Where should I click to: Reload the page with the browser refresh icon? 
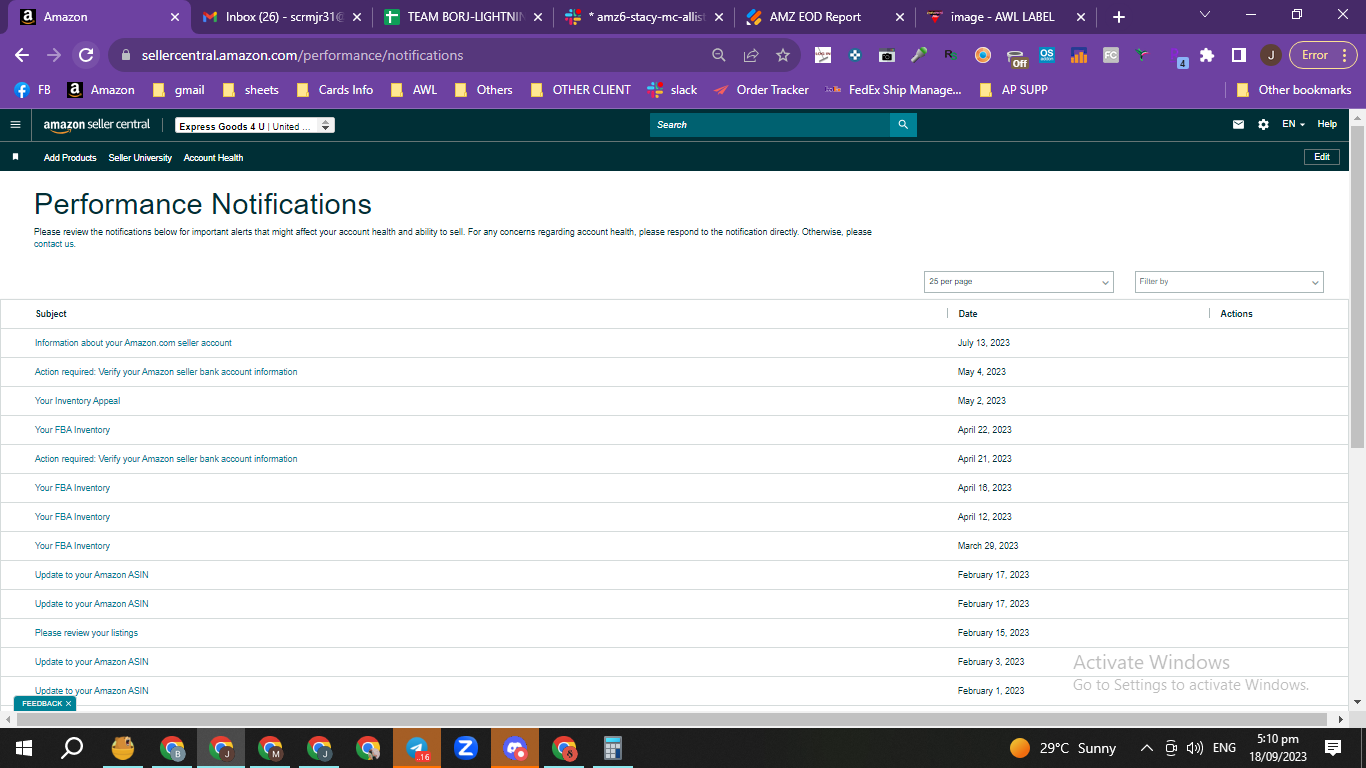click(x=86, y=56)
